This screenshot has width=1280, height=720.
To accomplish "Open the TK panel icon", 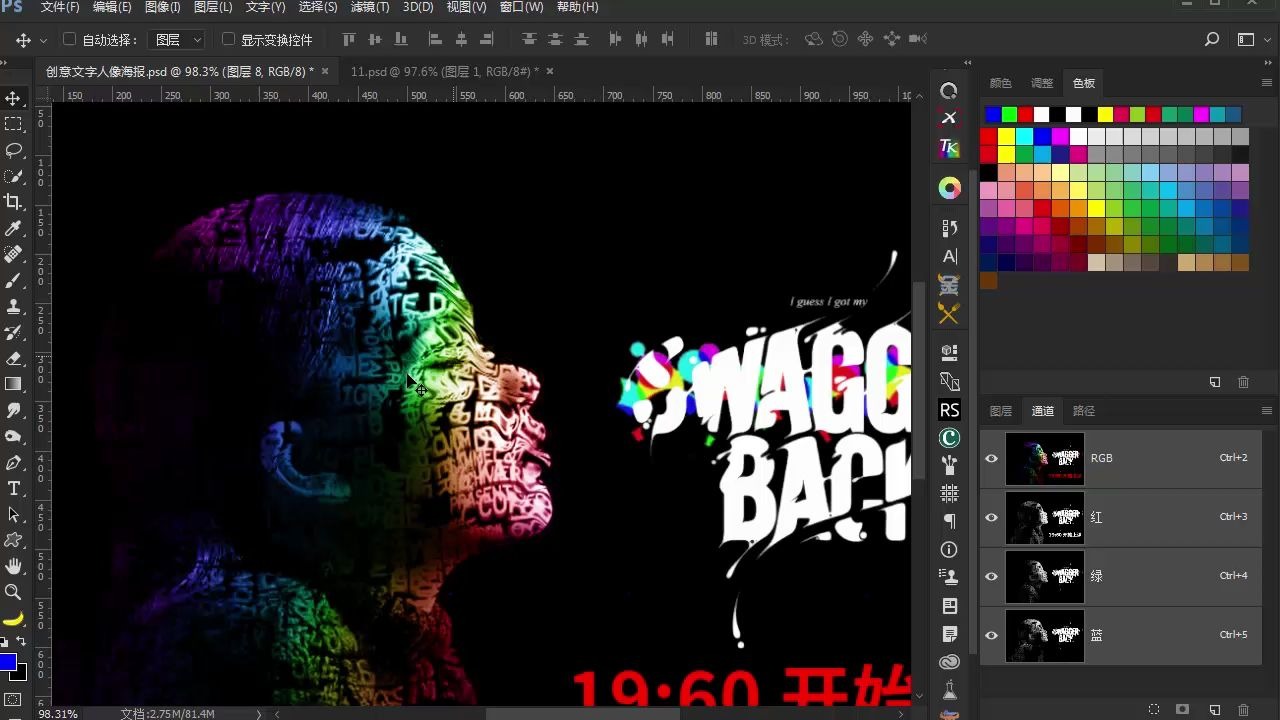I will point(949,147).
